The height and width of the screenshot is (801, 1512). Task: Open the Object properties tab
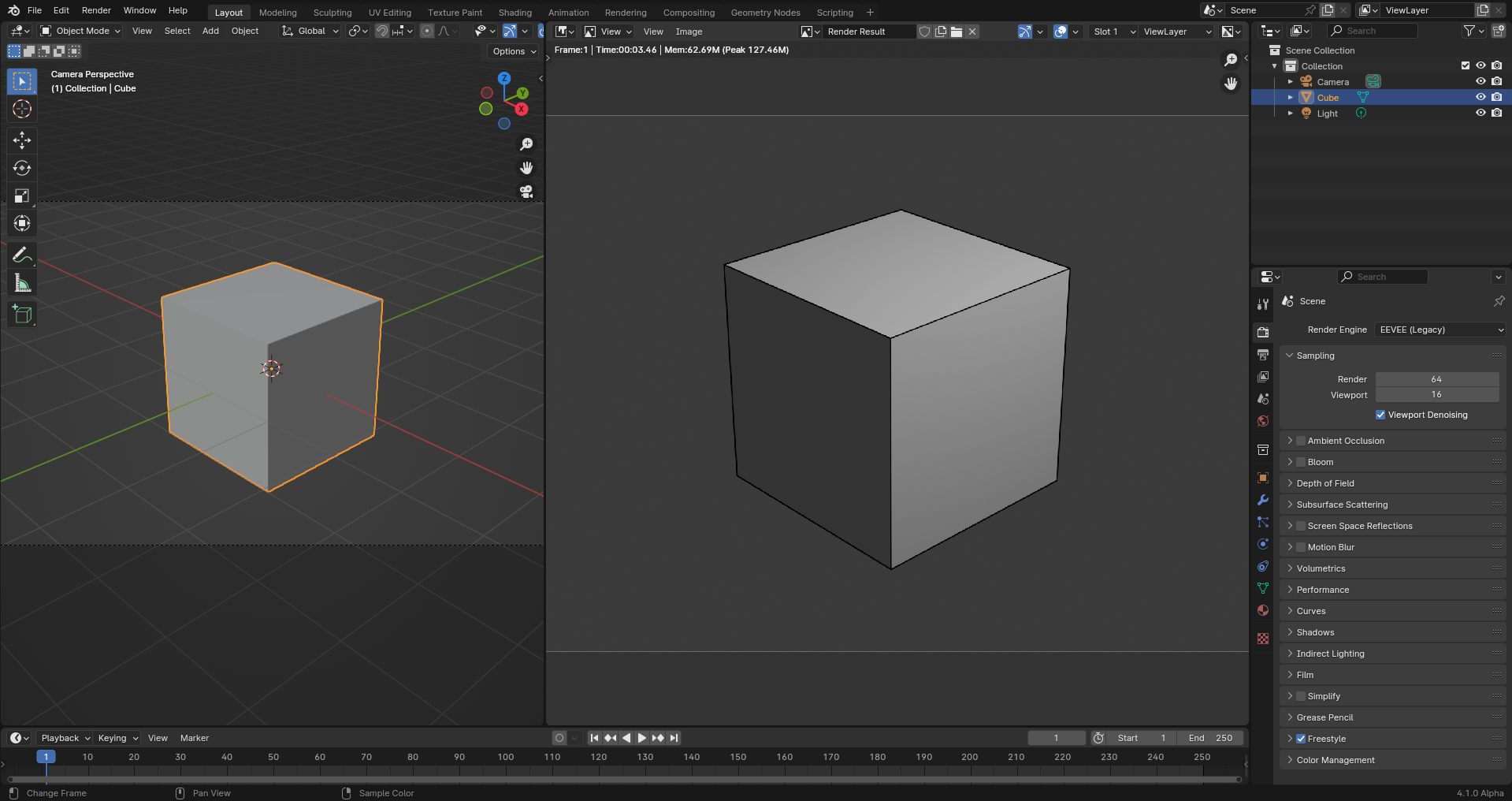pyautogui.click(x=1263, y=478)
